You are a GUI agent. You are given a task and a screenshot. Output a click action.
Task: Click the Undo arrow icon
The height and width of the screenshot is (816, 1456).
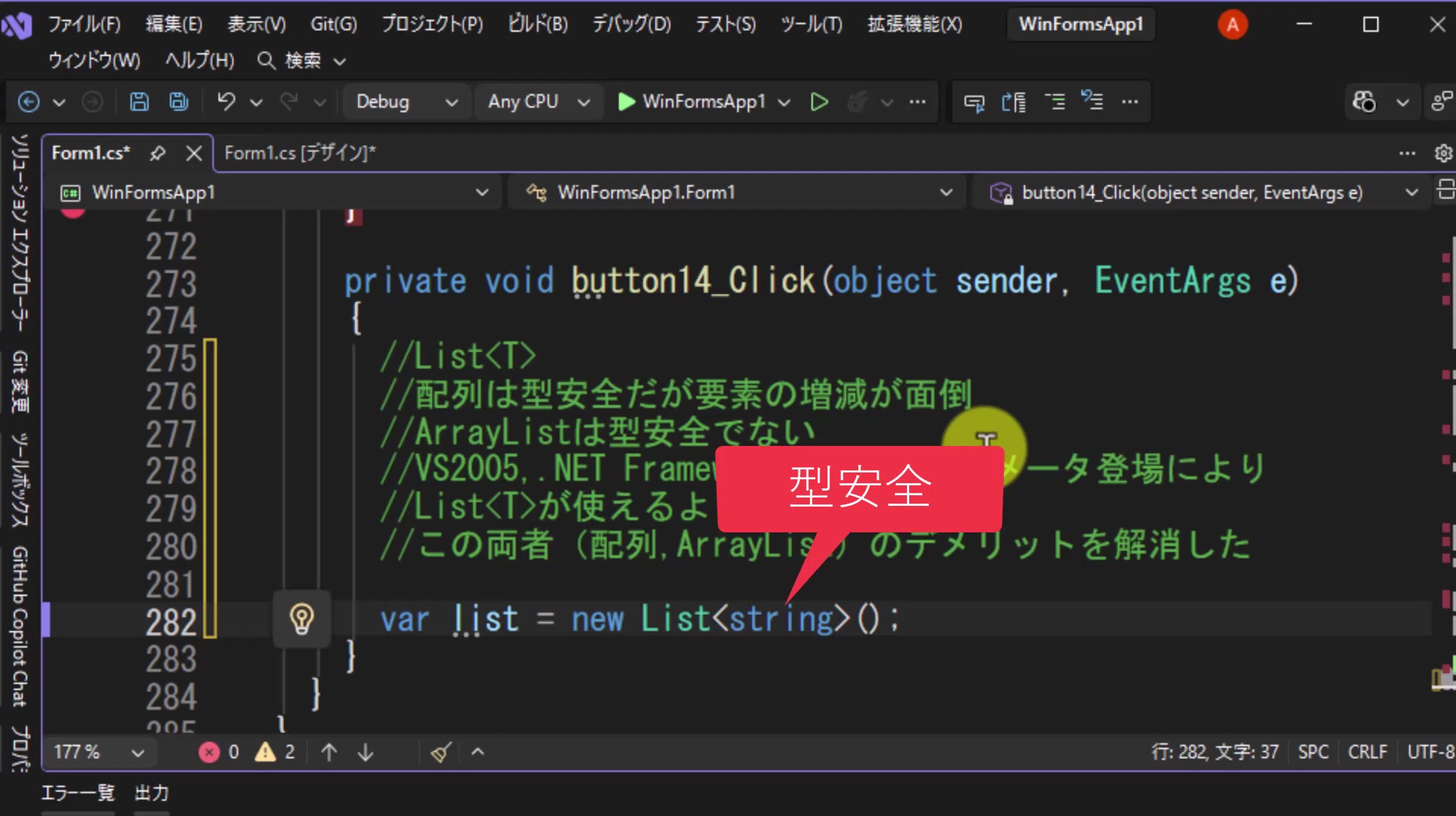click(226, 102)
